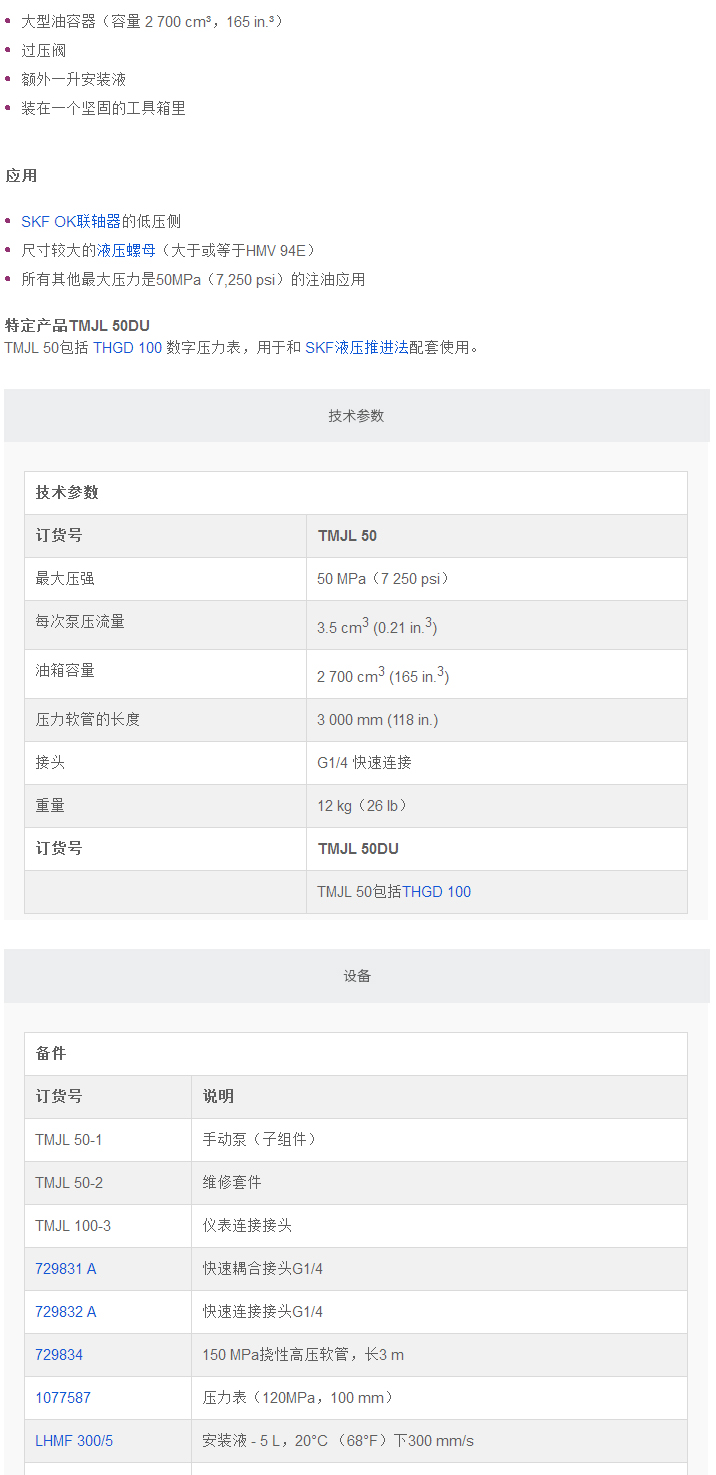Image resolution: width=716 pixels, height=1475 pixels.
Task: Click the 液压螺母 hyperlink
Action: tap(126, 250)
